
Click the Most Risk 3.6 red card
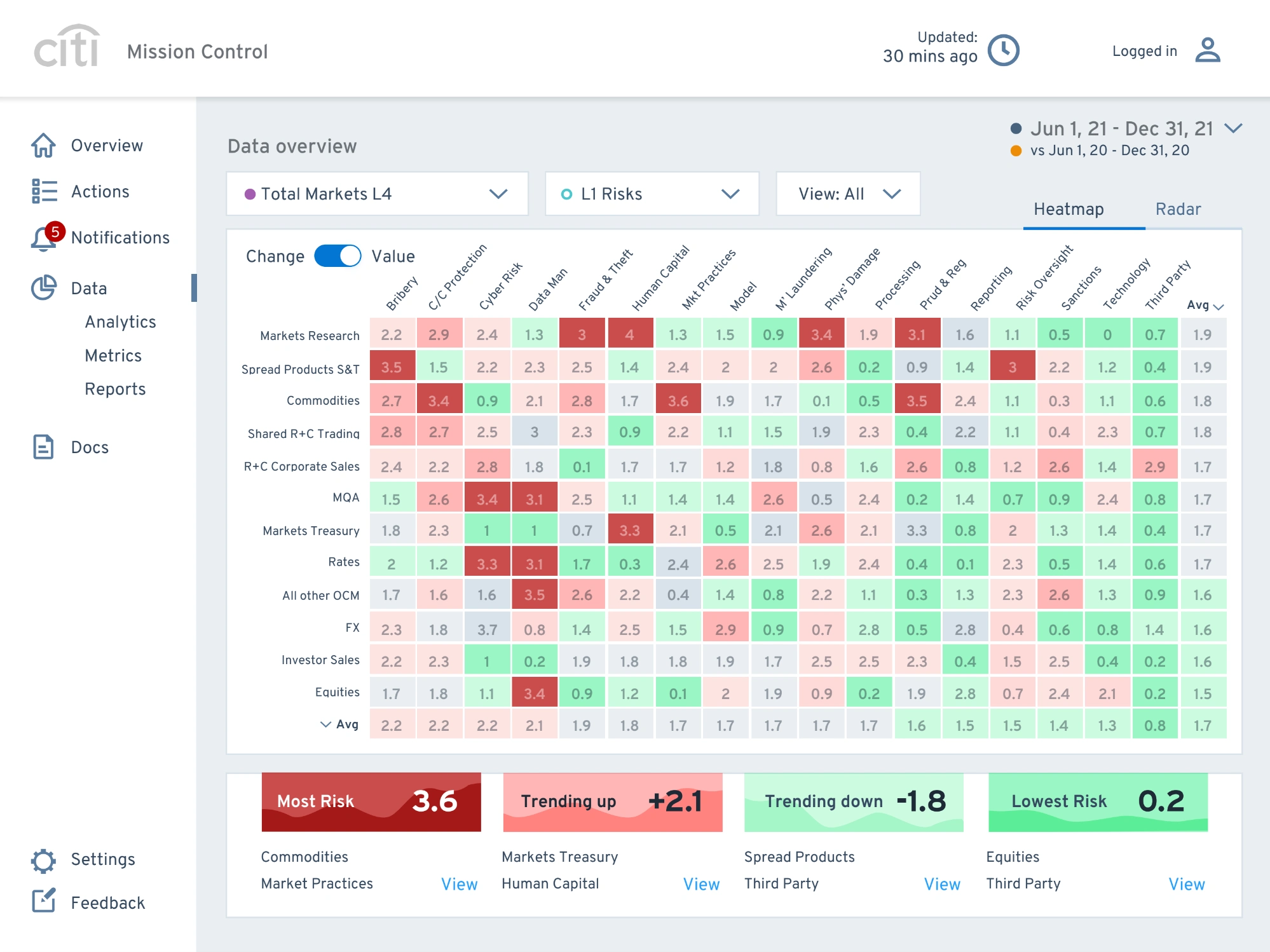[371, 802]
